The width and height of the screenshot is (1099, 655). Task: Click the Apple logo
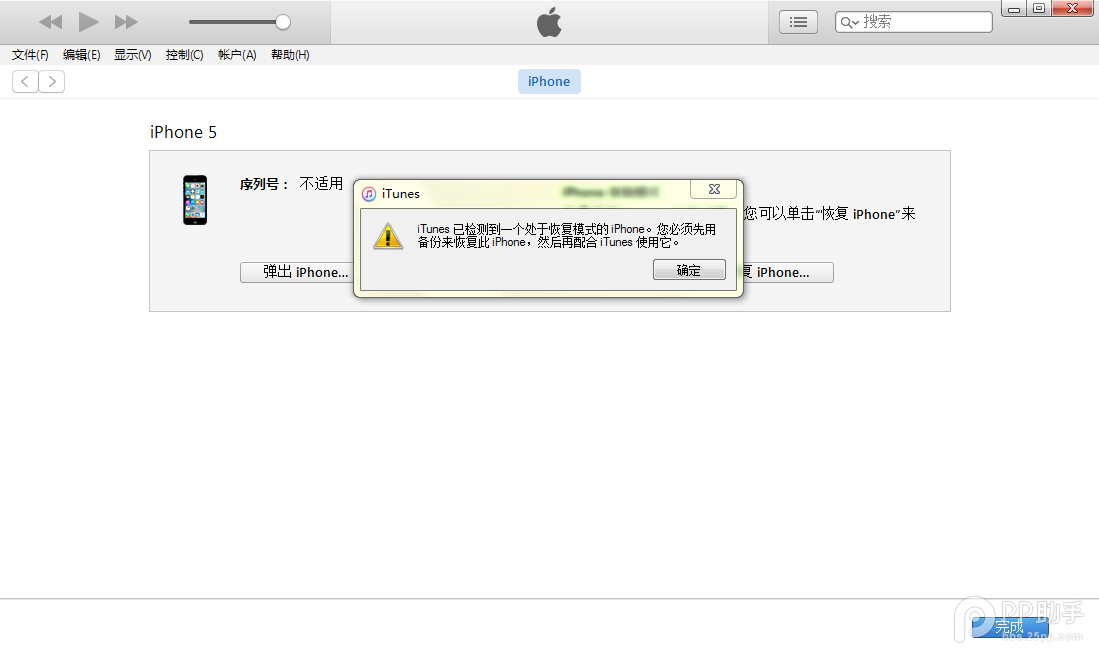(x=549, y=22)
